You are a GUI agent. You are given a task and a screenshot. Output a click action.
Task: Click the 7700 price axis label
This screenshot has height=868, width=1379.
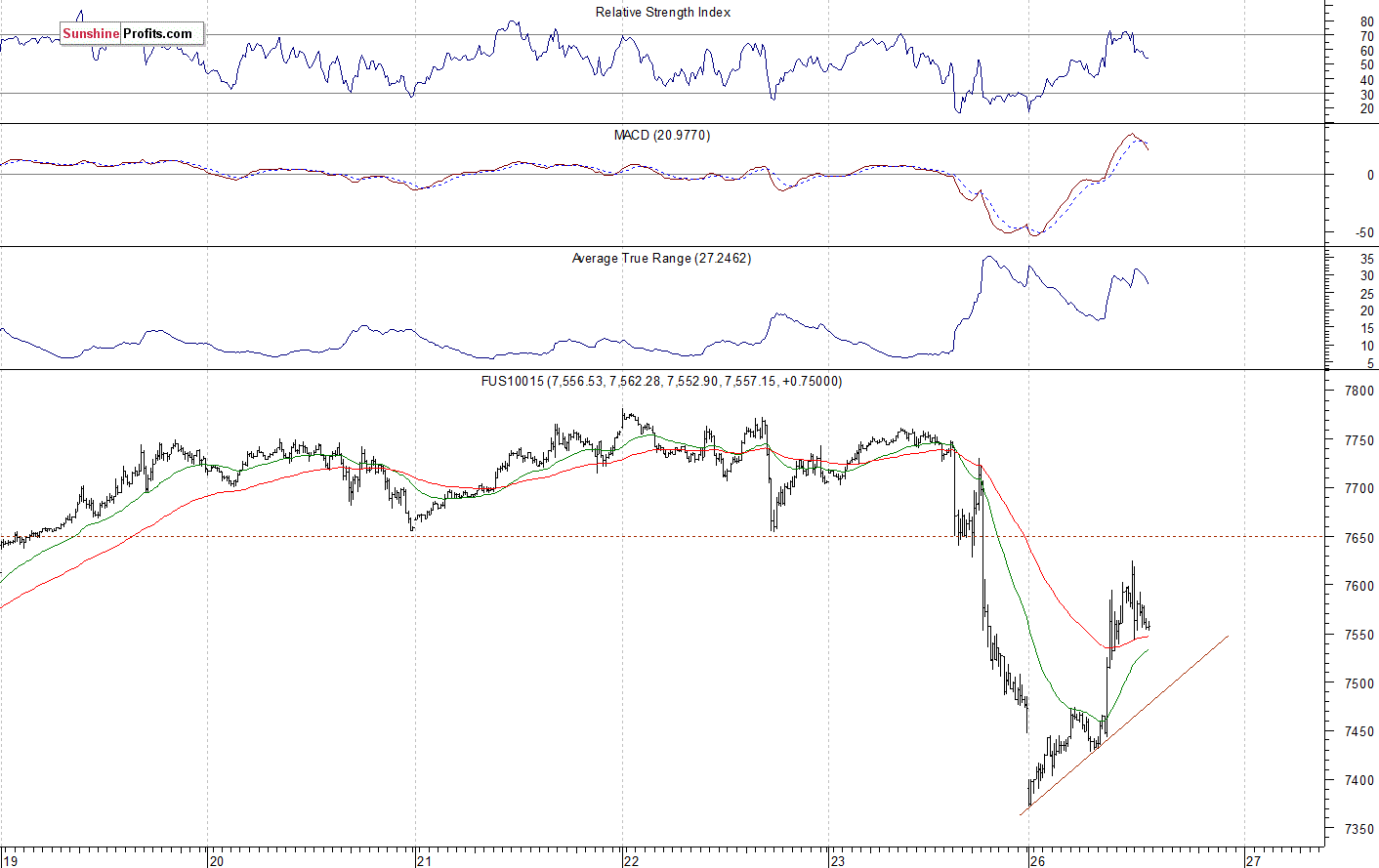(1359, 488)
